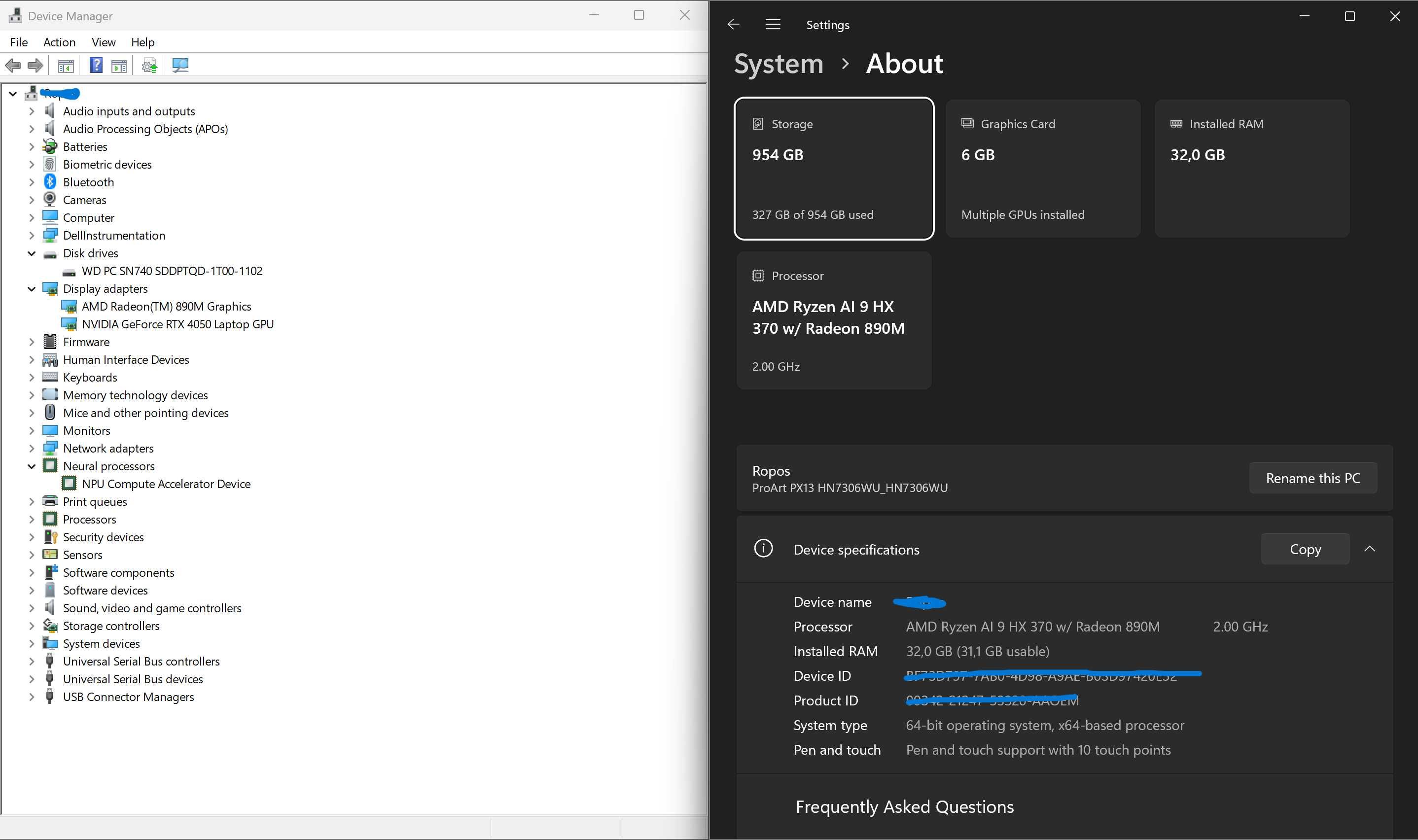This screenshot has width=1418, height=840.
Task: Open the Help menu in Device Manager
Action: 142,42
